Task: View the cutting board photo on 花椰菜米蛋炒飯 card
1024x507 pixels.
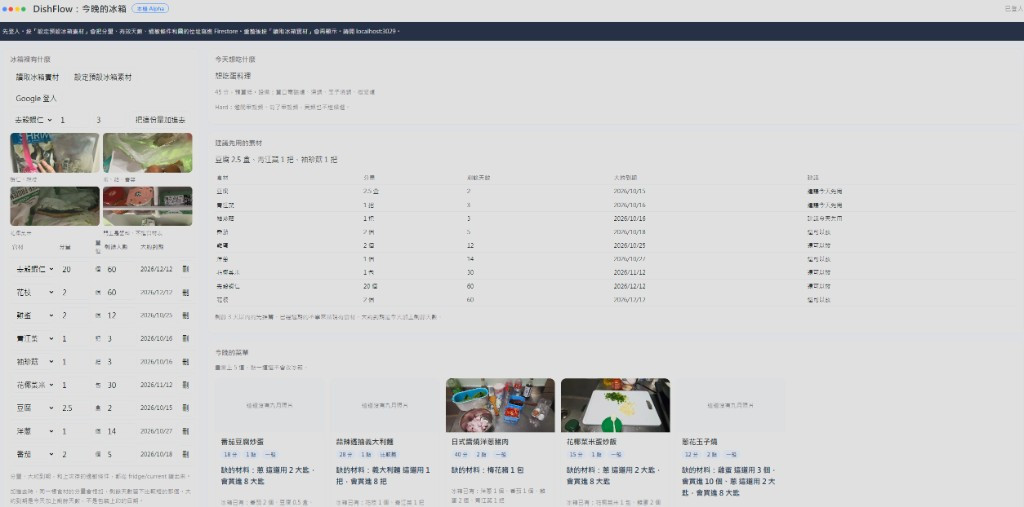Action: pos(615,405)
